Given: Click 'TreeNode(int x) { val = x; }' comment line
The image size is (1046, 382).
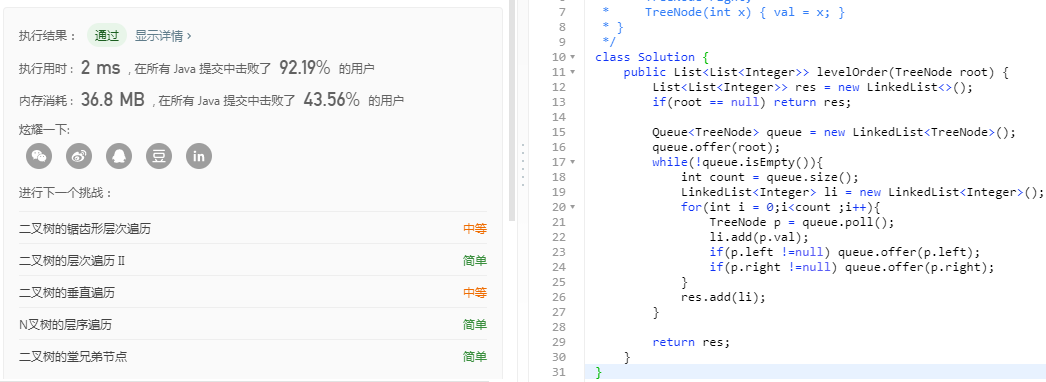Looking at the screenshot, I should 744,12.
